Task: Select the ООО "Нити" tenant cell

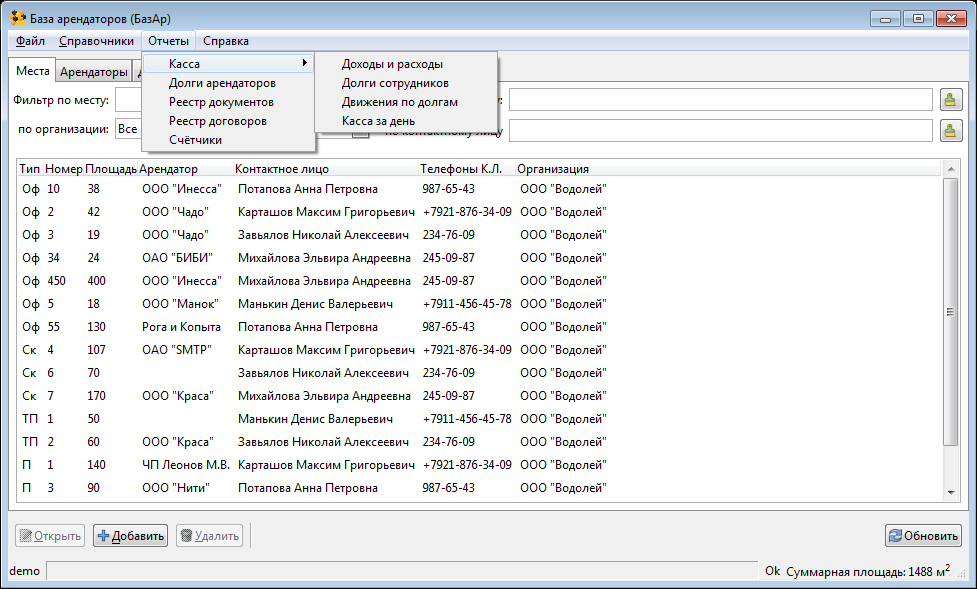Action: pyautogui.click(x=176, y=488)
